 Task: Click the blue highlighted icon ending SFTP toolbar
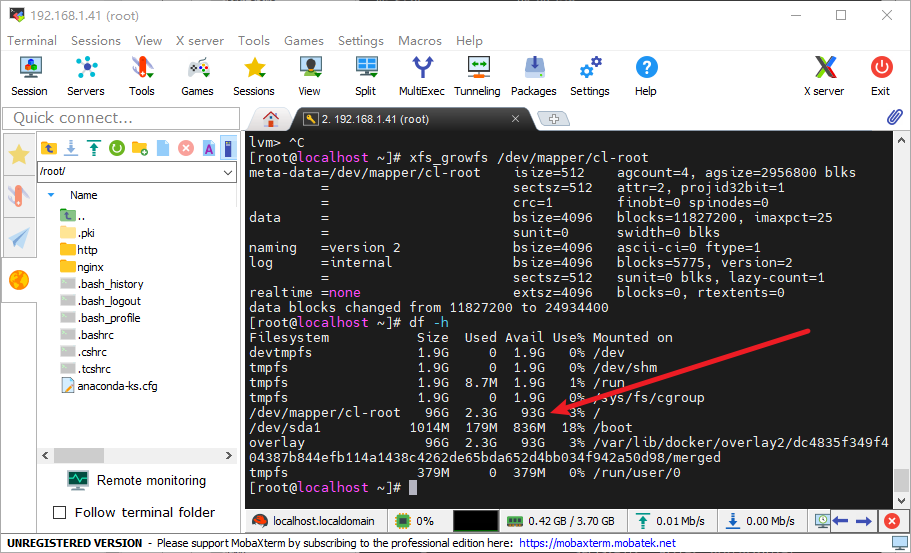(x=229, y=148)
